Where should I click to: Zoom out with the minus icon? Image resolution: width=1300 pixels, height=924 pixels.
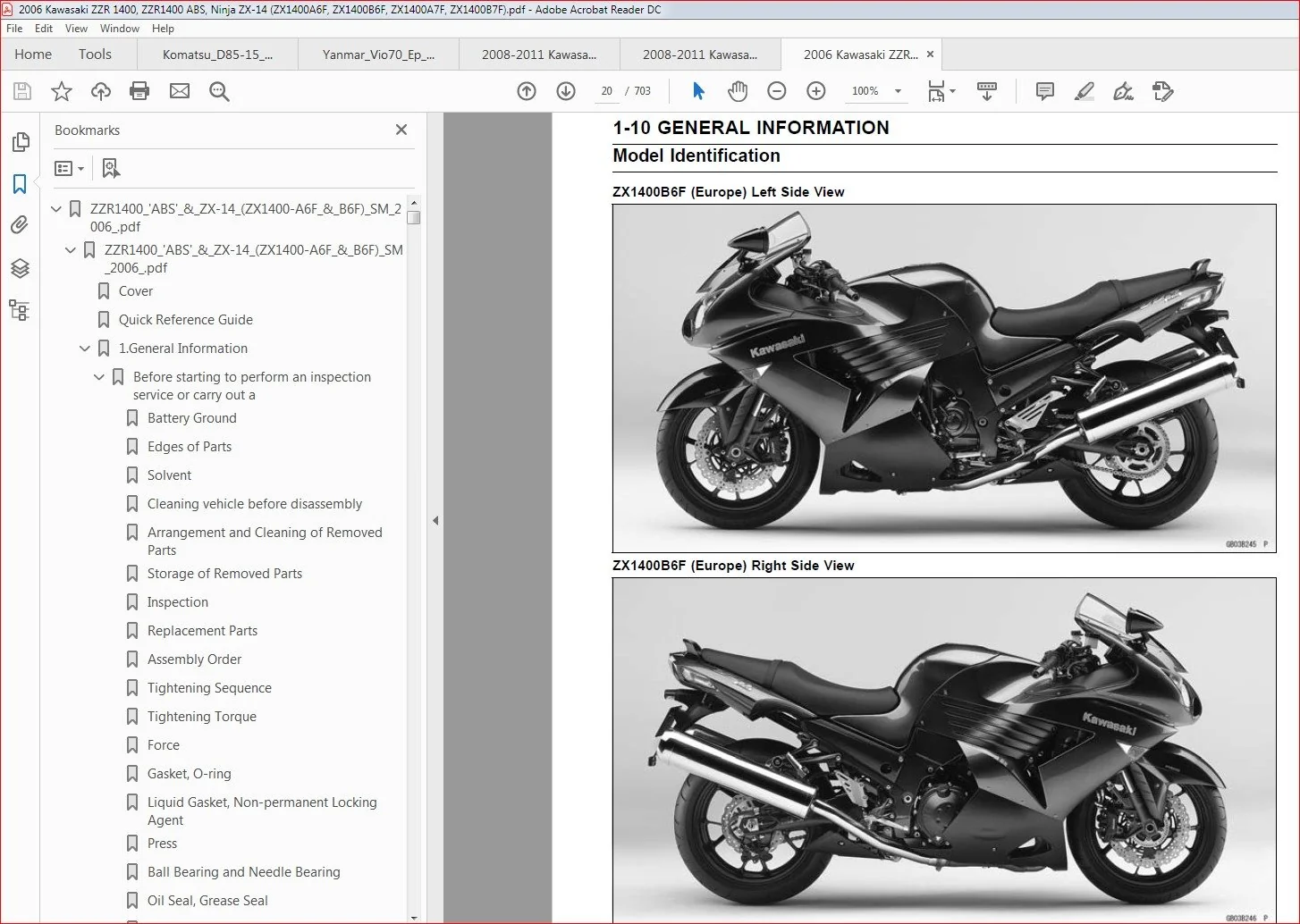(x=777, y=91)
